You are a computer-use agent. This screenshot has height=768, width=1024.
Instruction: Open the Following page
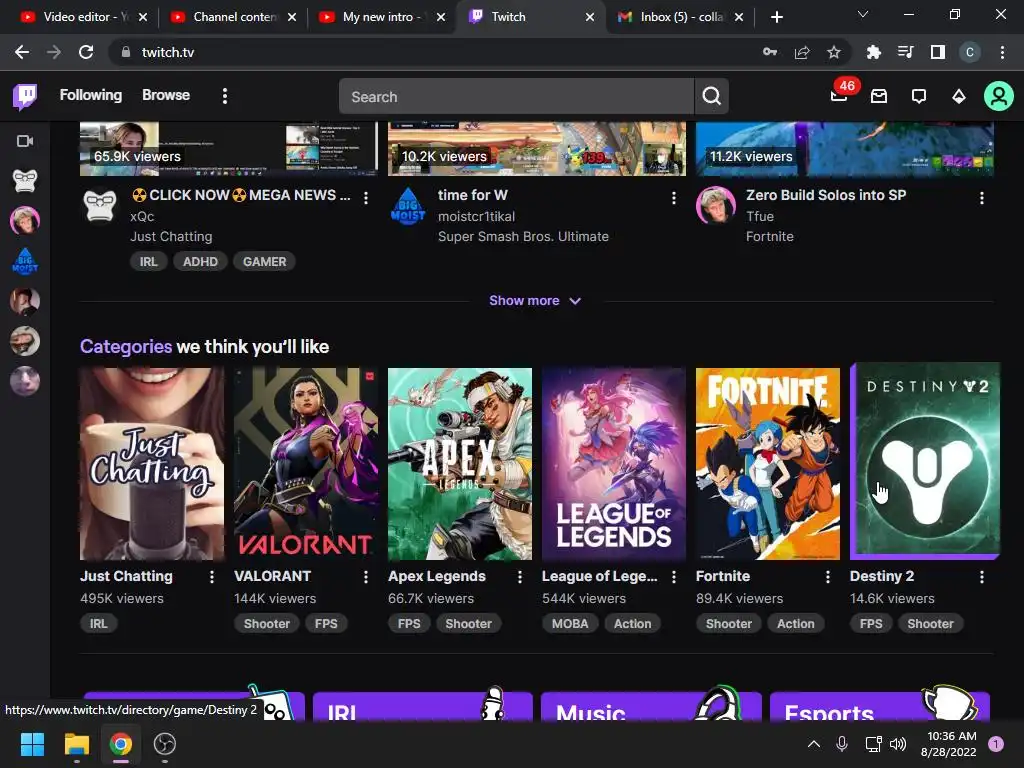click(x=91, y=95)
